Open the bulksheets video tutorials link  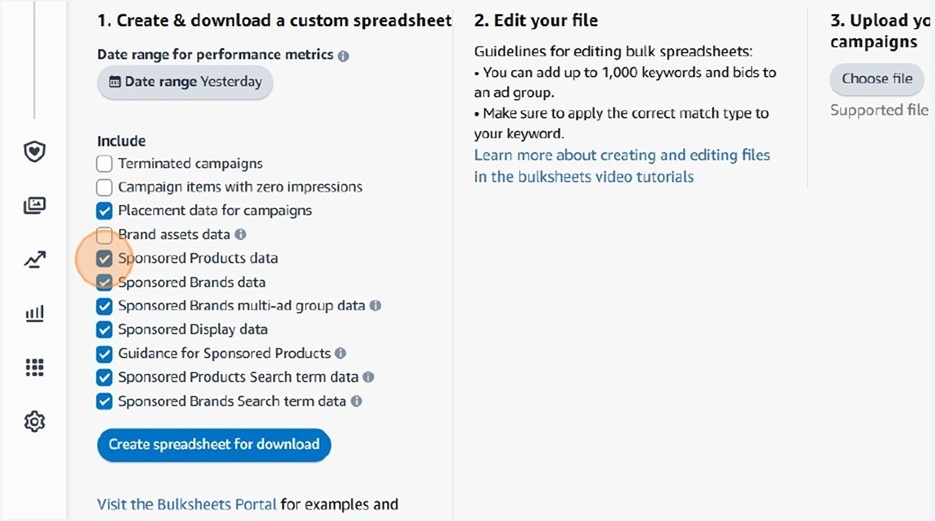click(x=584, y=177)
